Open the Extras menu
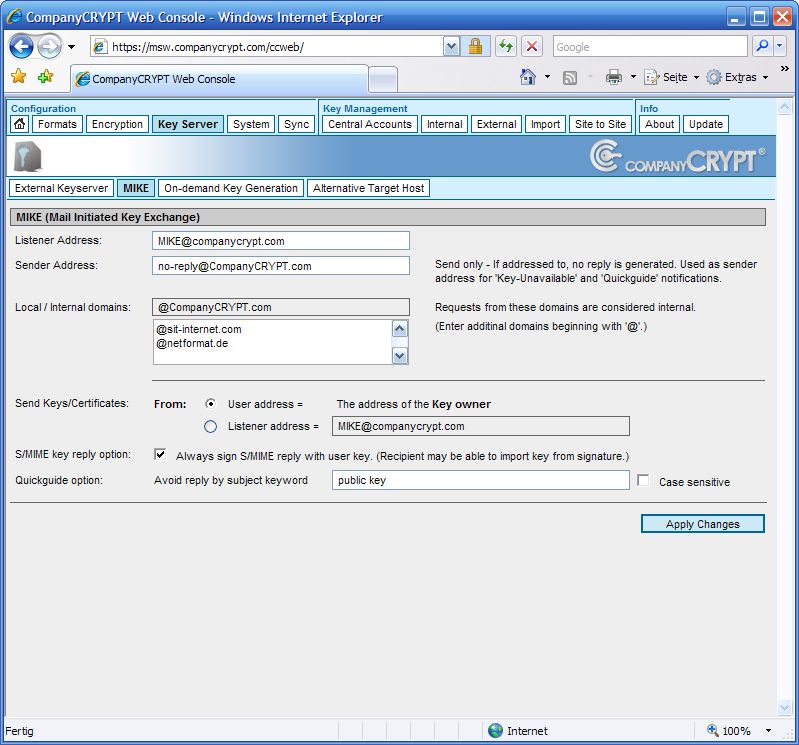 pyautogui.click(x=737, y=77)
